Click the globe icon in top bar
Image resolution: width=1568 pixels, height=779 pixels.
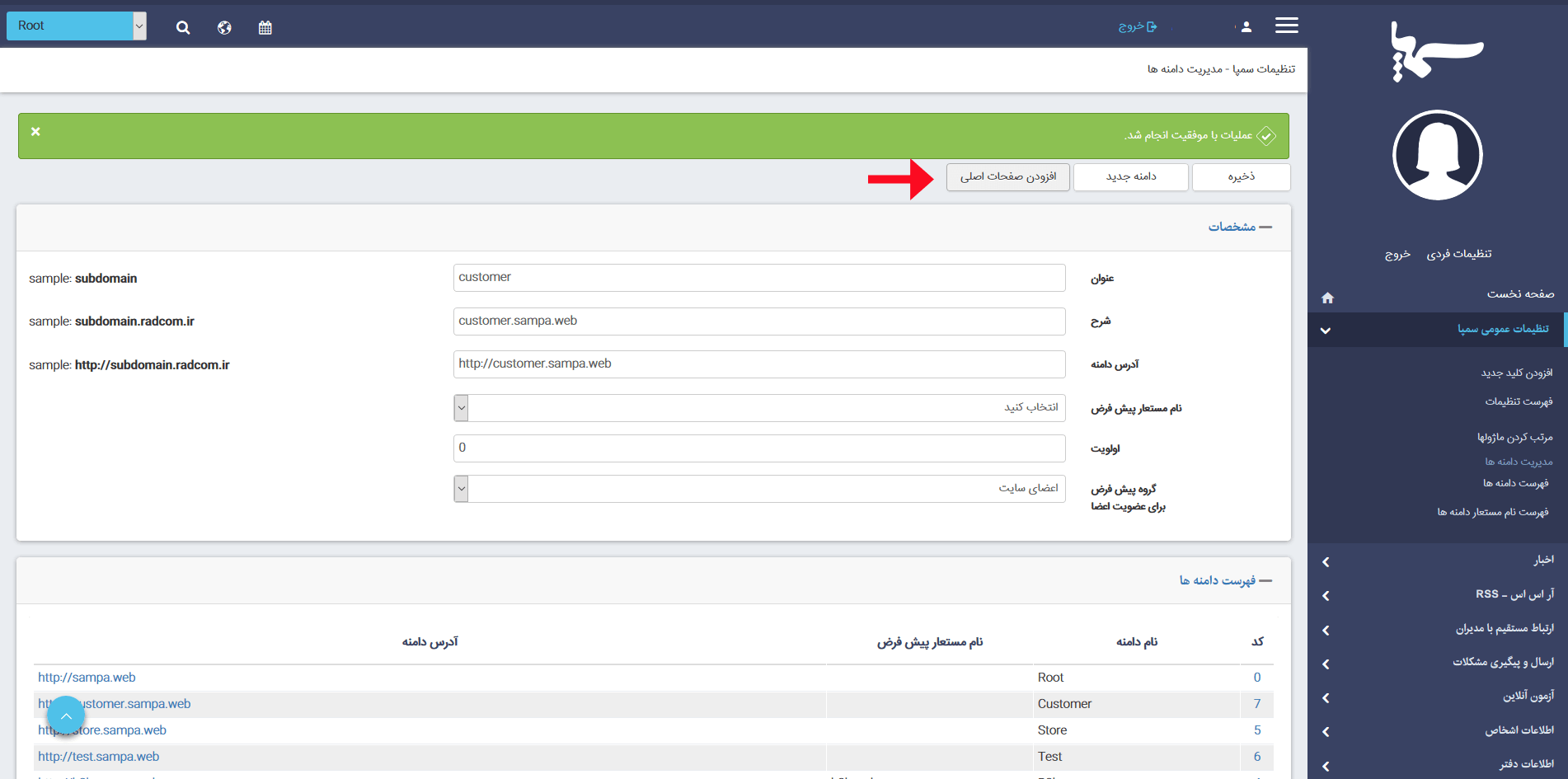(x=224, y=28)
